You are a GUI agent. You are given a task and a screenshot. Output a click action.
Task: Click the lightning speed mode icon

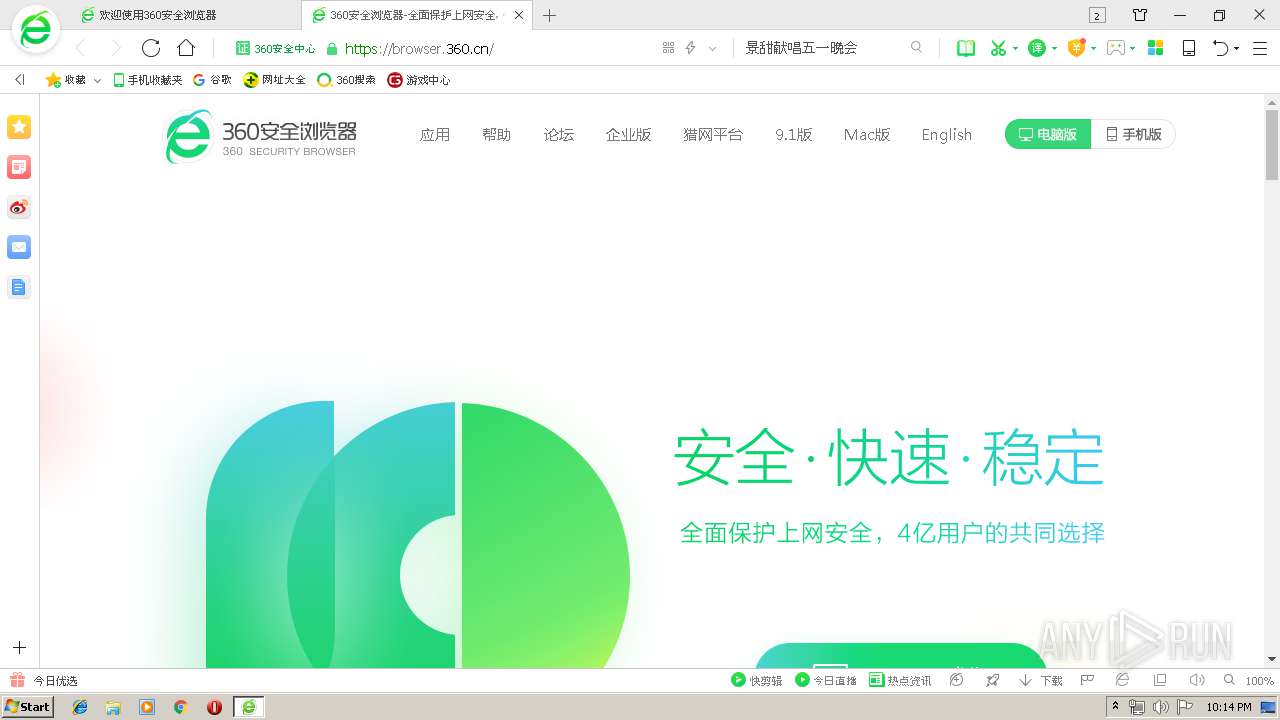pos(690,48)
